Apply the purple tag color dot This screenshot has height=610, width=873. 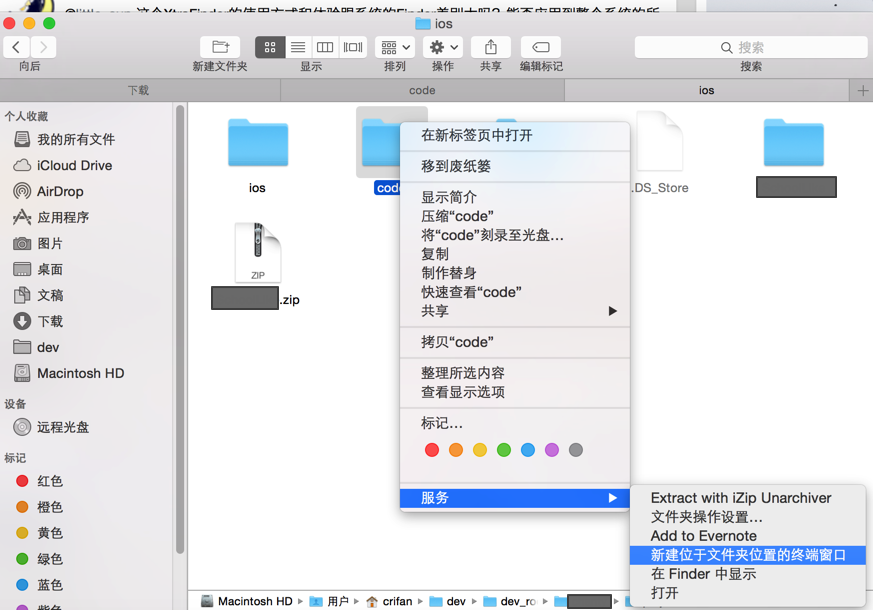pyautogui.click(x=552, y=450)
